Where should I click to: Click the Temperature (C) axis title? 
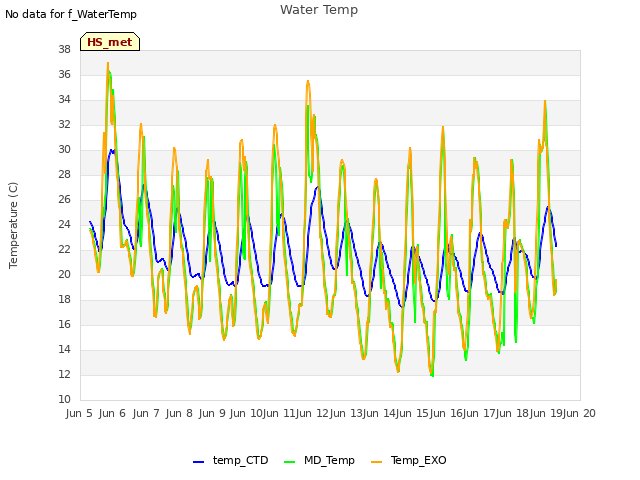pos(13,225)
